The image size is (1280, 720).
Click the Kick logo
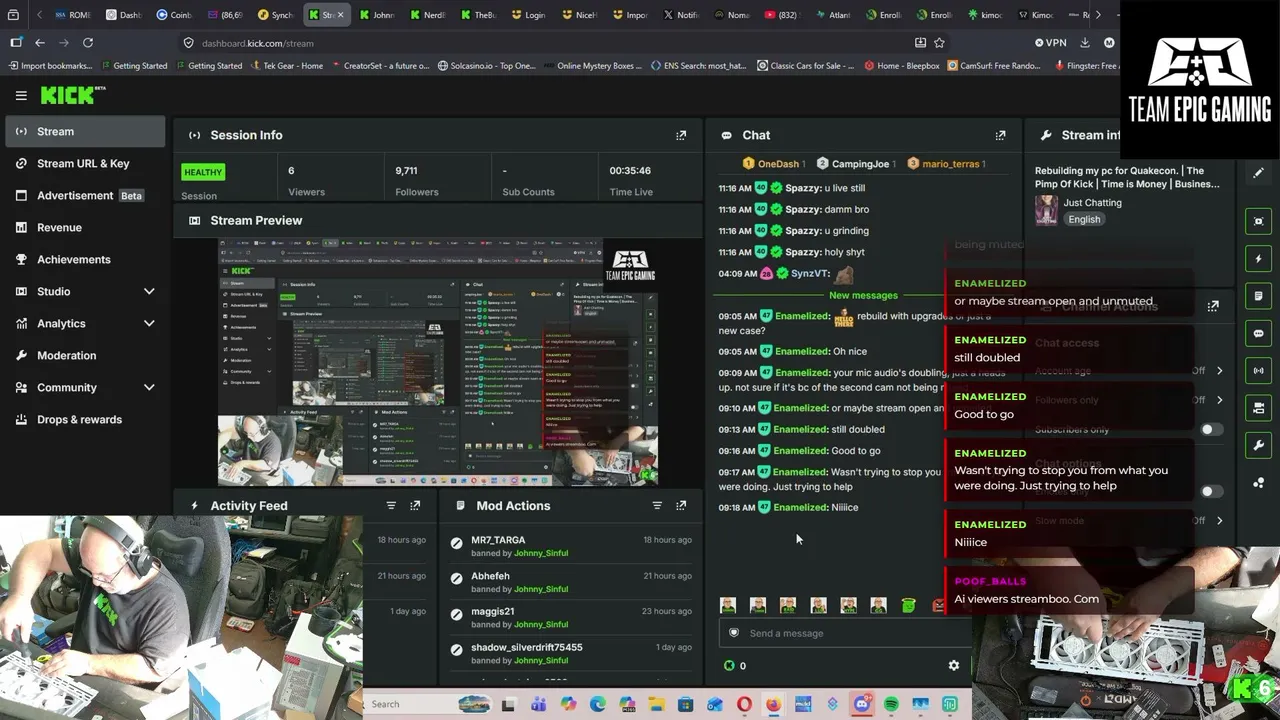[72, 95]
